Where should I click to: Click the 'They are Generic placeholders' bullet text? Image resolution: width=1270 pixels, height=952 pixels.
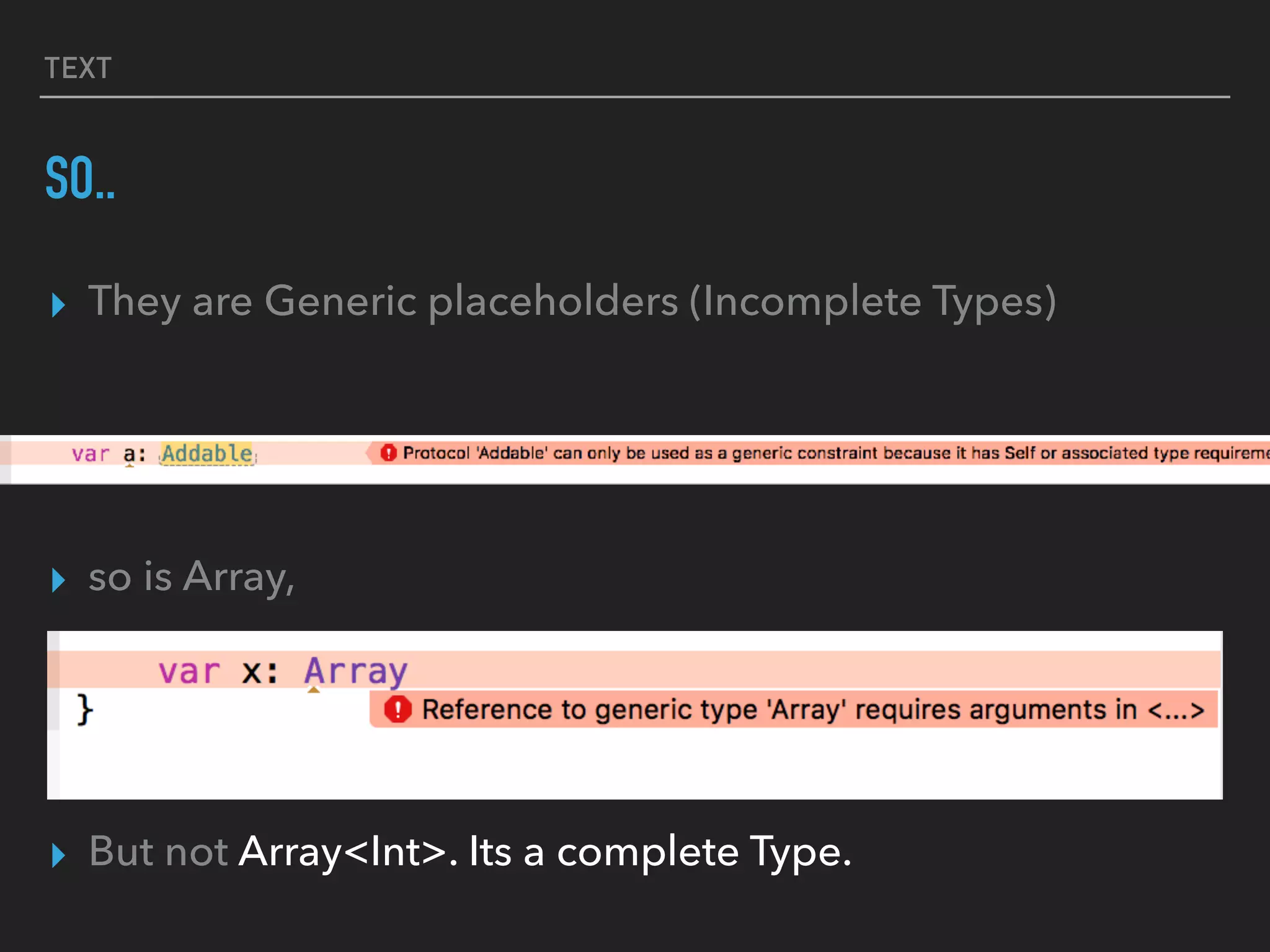pos(571,302)
